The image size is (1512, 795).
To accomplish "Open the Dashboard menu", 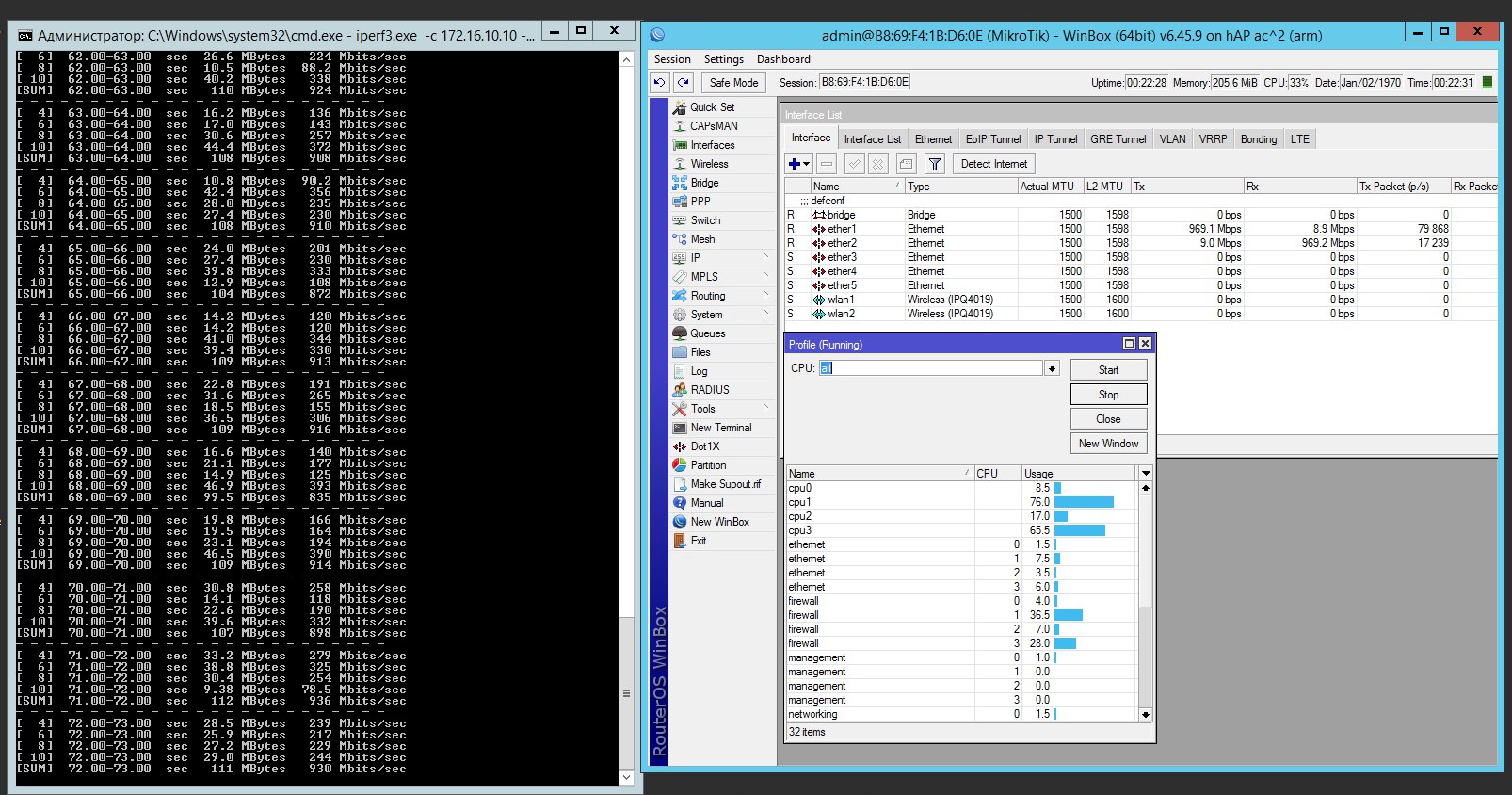I will (x=783, y=59).
